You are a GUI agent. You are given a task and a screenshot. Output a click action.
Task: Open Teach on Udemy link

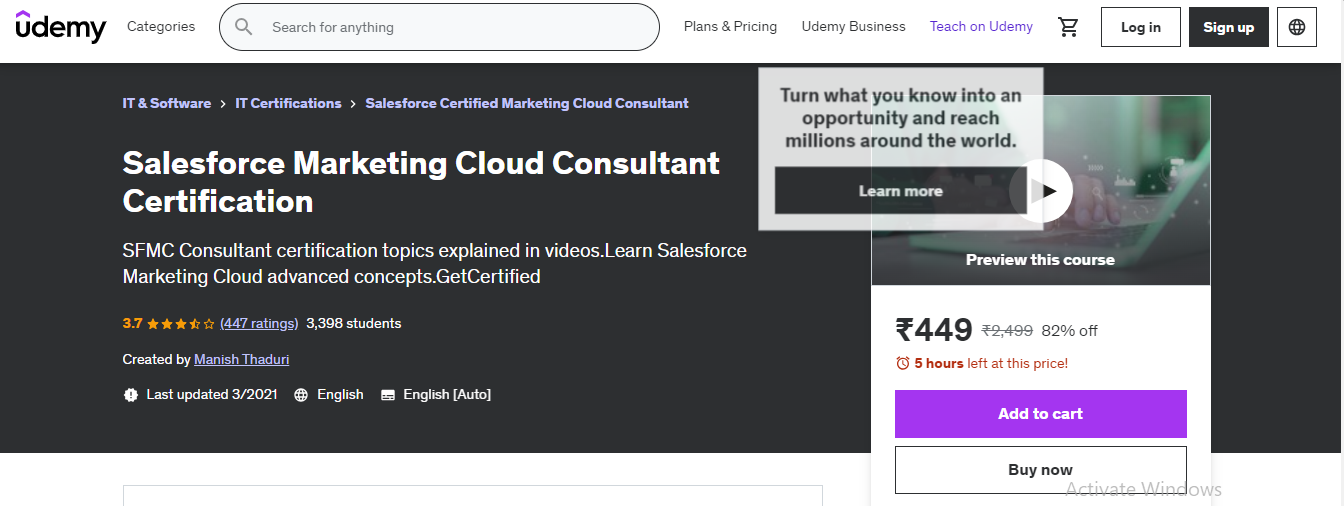(x=981, y=27)
